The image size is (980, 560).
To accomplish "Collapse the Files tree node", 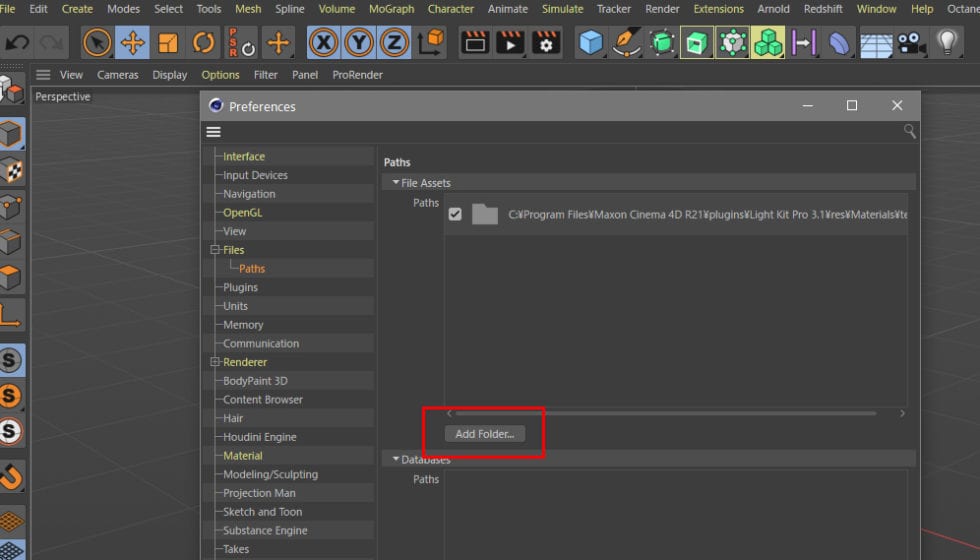I will 215,250.
